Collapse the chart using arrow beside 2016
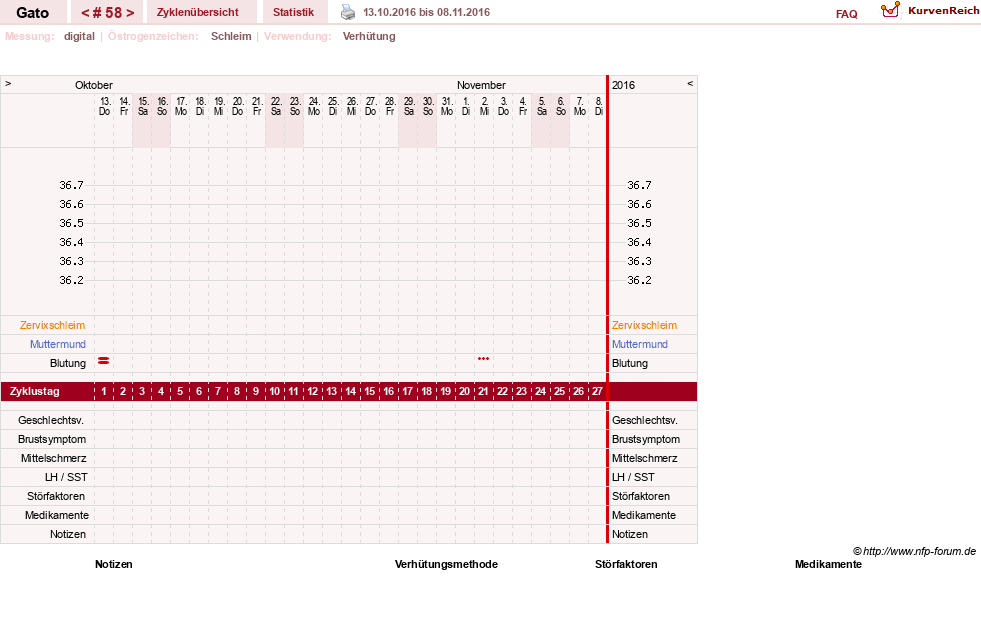 690,83
